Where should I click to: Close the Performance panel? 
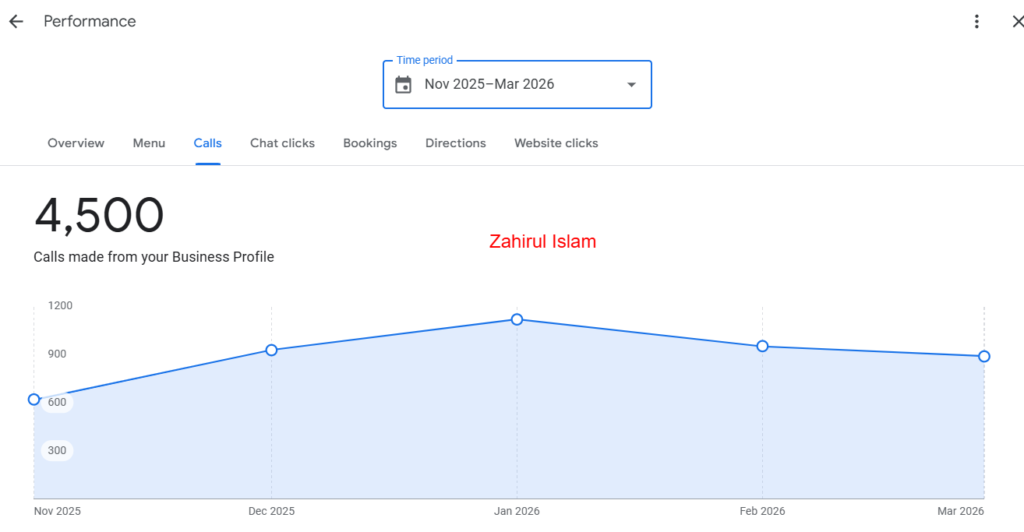tap(1016, 21)
